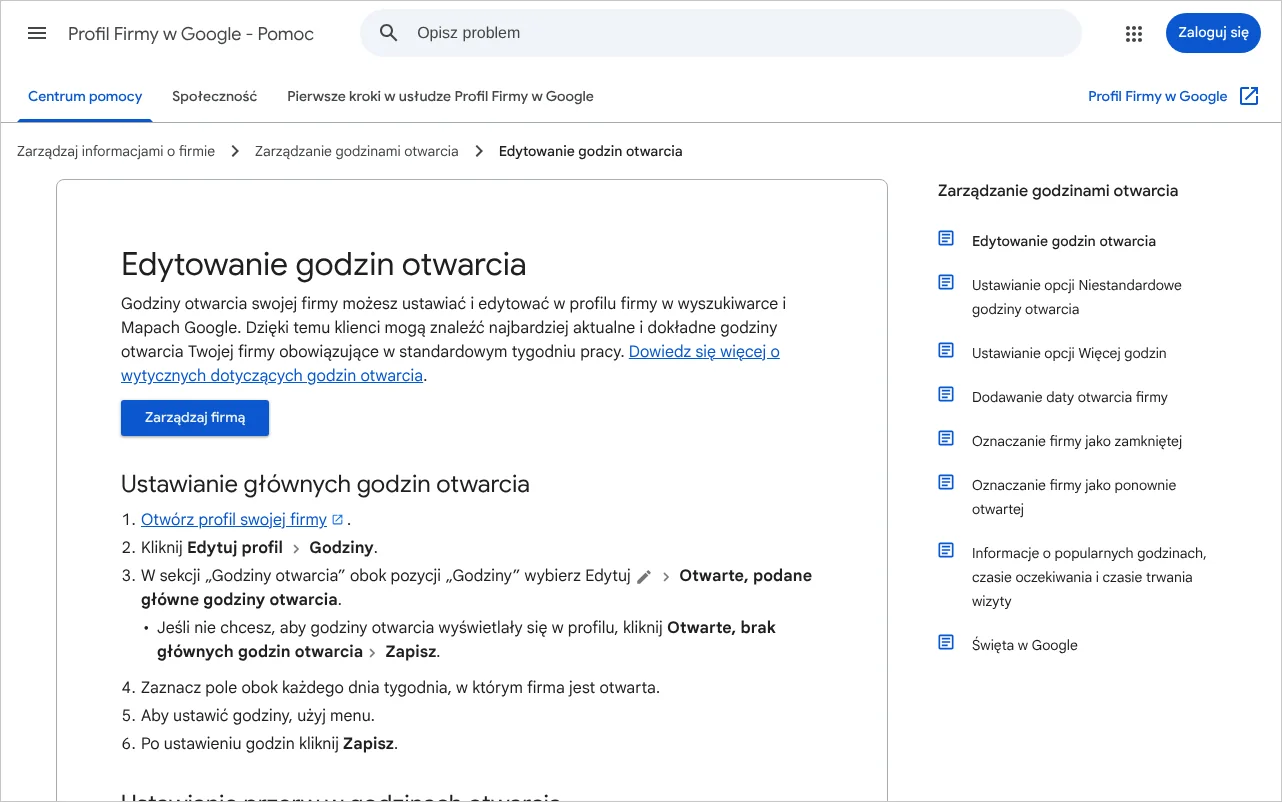The image size is (1282, 802).
Task: Click the article icon beside Ustawianie opcji Niestandardowe
Action: (x=946, y=282)
